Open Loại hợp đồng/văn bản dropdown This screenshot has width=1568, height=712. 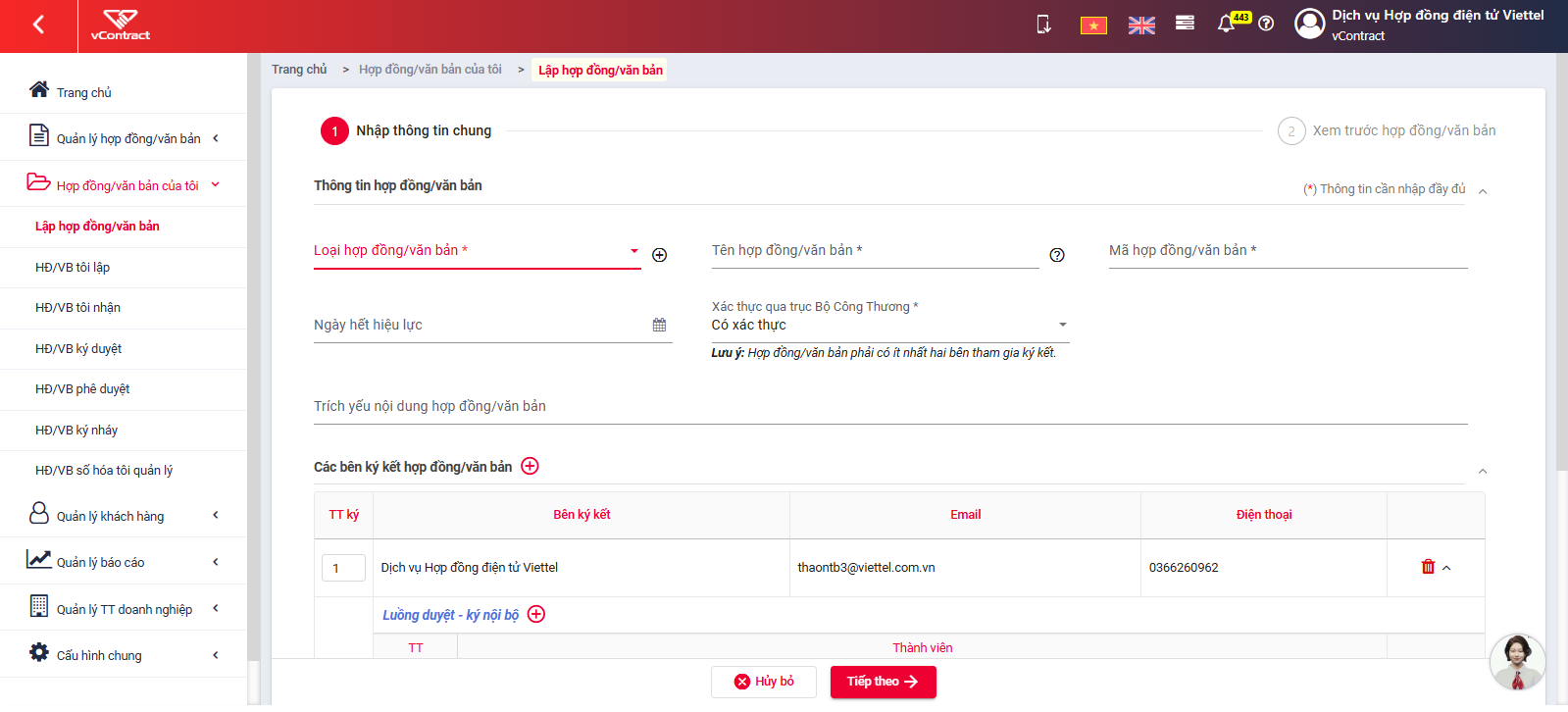tap(477, 251)
